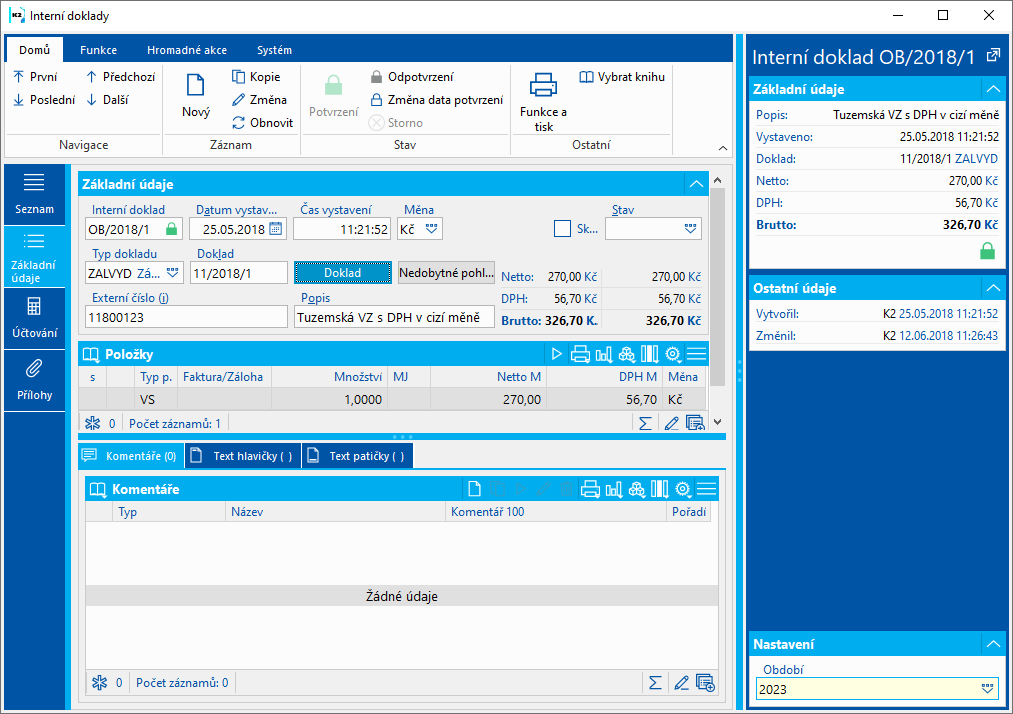This screenshot has height=714, width=1013.
Task: Open Funkce a tisk printer menu
Action: tap(543, 102)
